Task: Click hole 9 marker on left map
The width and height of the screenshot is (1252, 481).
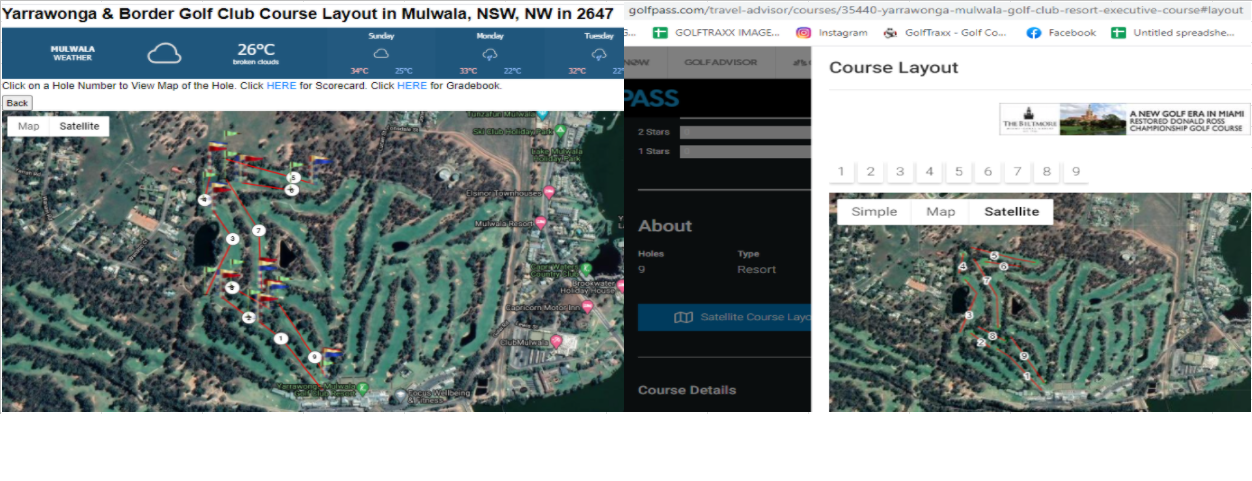Action: 314,356
